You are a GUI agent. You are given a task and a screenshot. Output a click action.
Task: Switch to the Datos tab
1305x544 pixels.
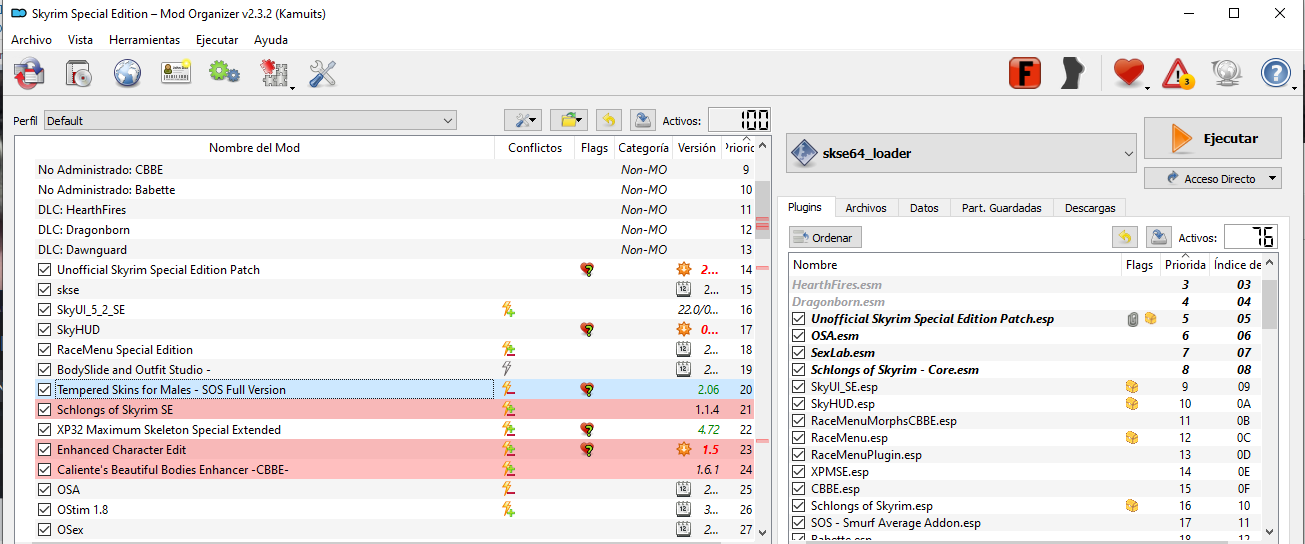(924, 208)
